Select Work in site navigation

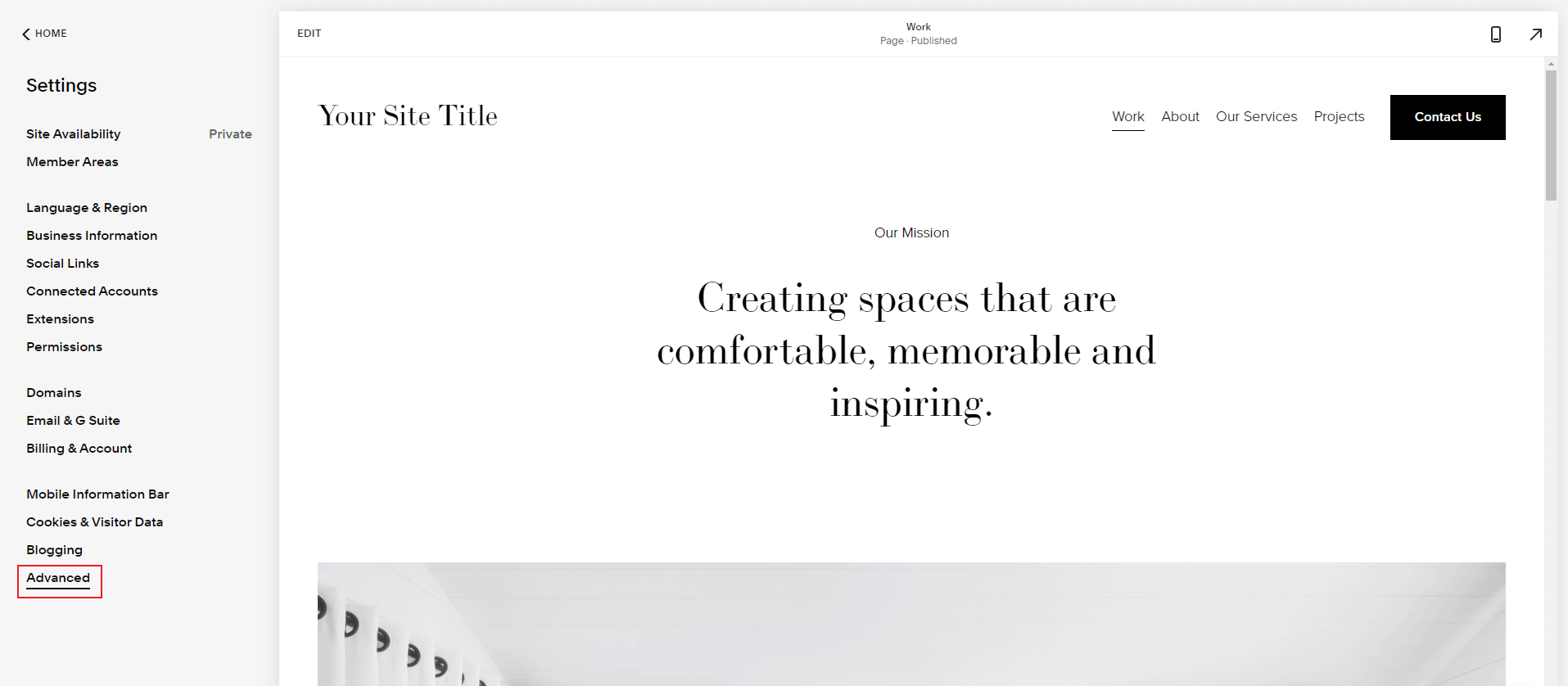pyautogui.click(x=1127, y=117)
